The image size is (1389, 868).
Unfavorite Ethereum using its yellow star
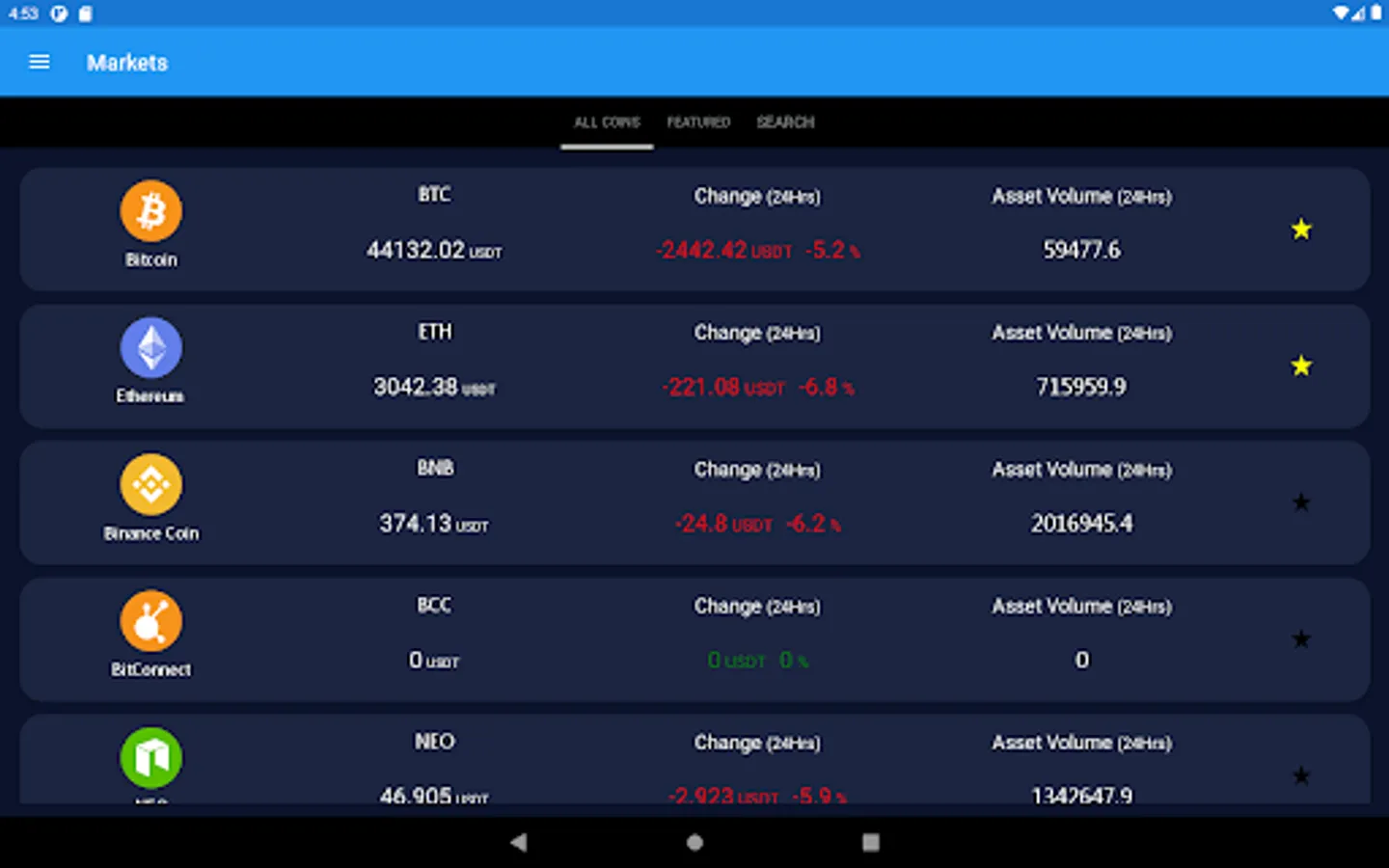click(x=1301, y=366)
